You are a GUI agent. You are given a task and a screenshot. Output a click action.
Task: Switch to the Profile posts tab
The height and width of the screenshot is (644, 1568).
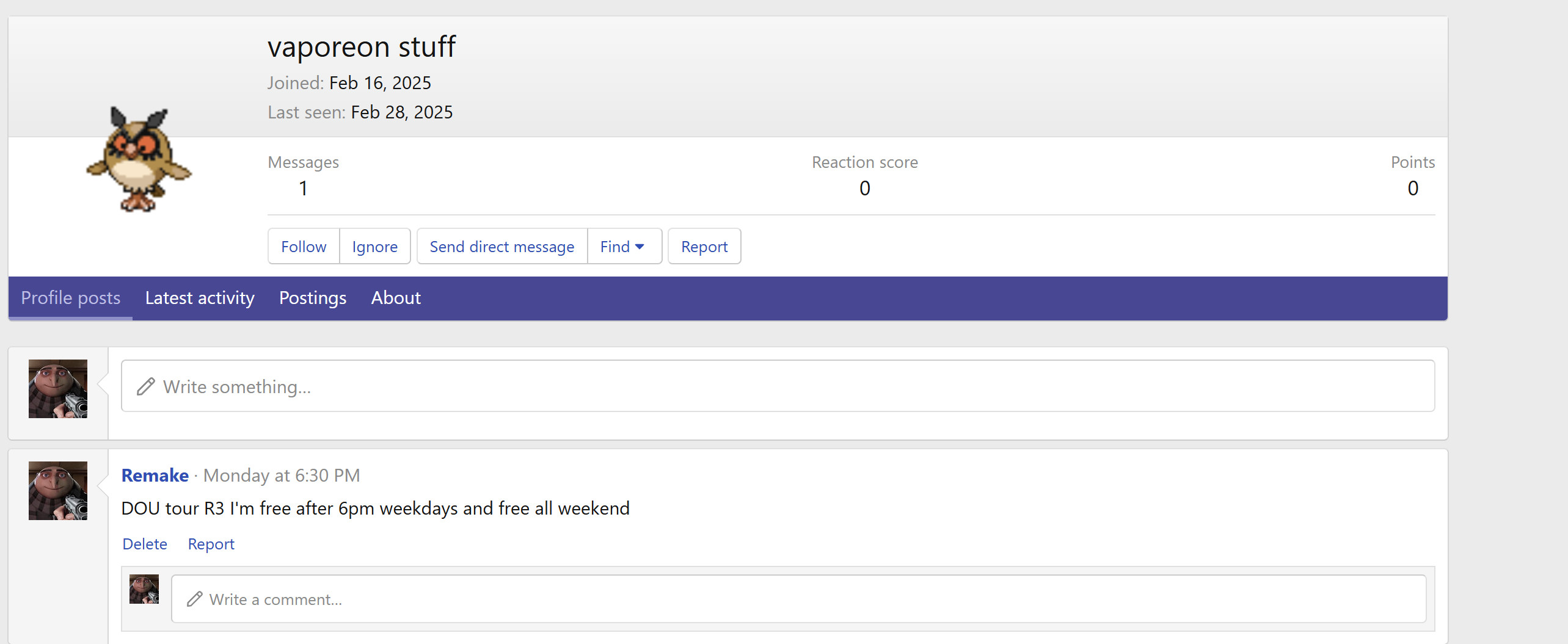tap(71, 298)
